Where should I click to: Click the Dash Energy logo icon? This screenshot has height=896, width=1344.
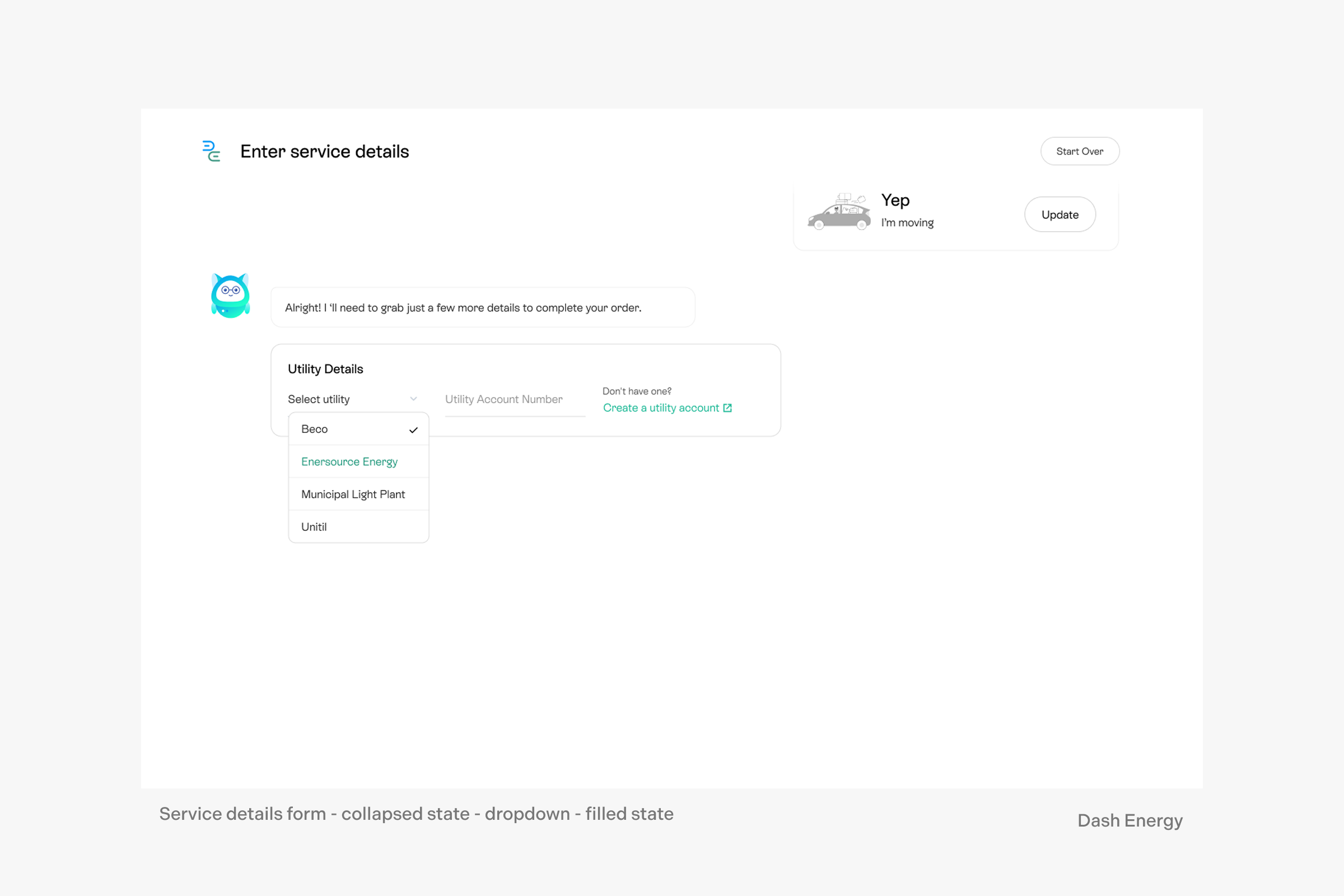212,151
